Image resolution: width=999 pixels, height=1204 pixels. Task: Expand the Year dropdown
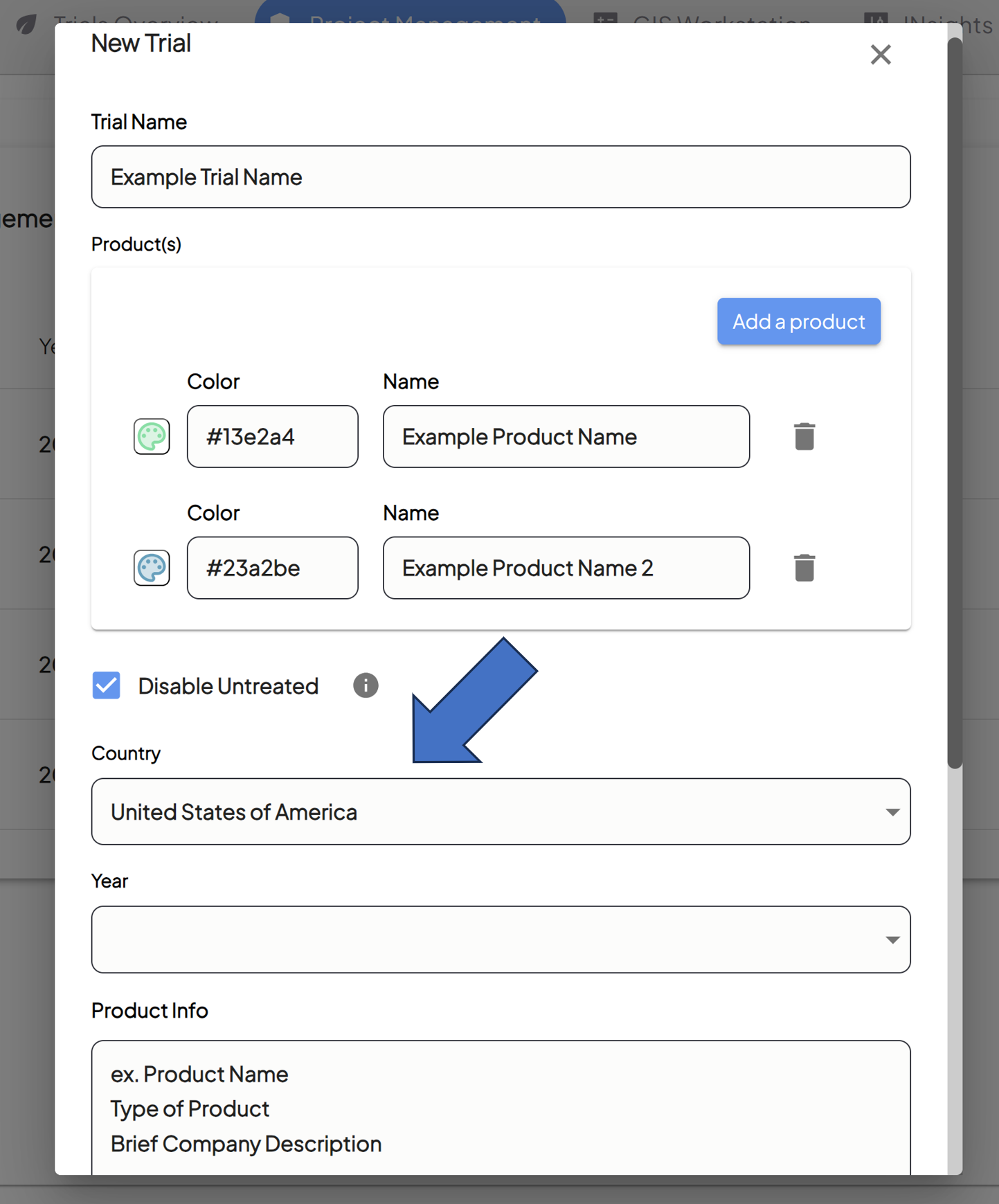[x=501, y=940]
